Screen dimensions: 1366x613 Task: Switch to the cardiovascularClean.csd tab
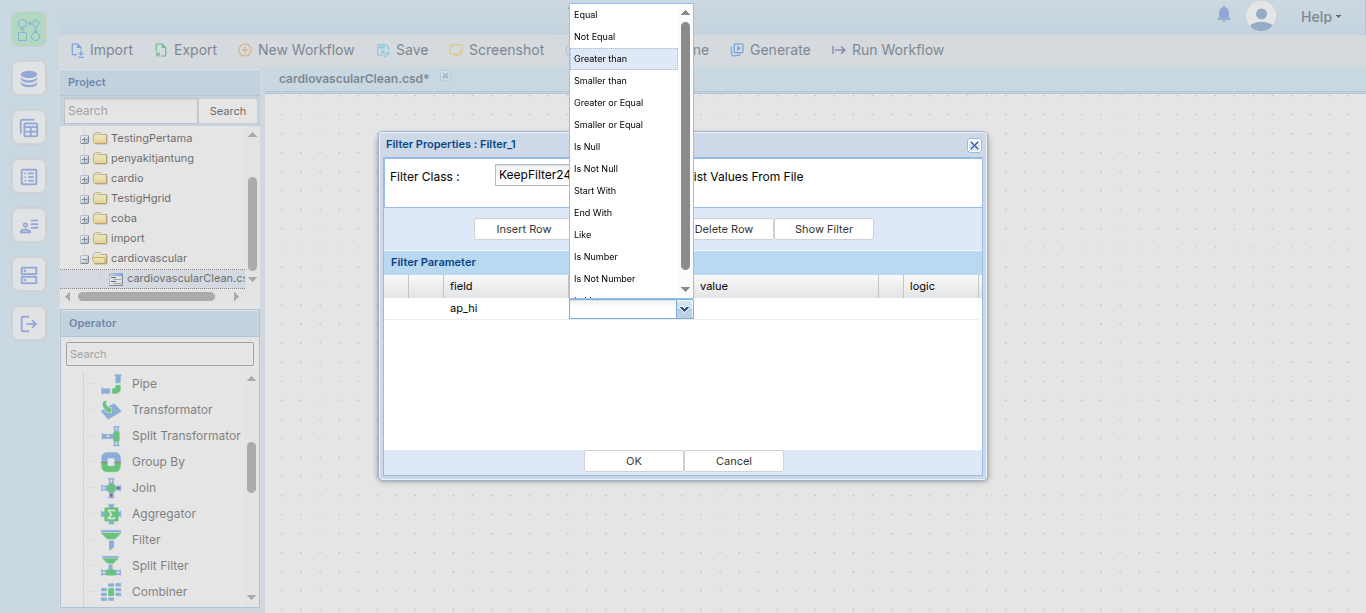354,78
